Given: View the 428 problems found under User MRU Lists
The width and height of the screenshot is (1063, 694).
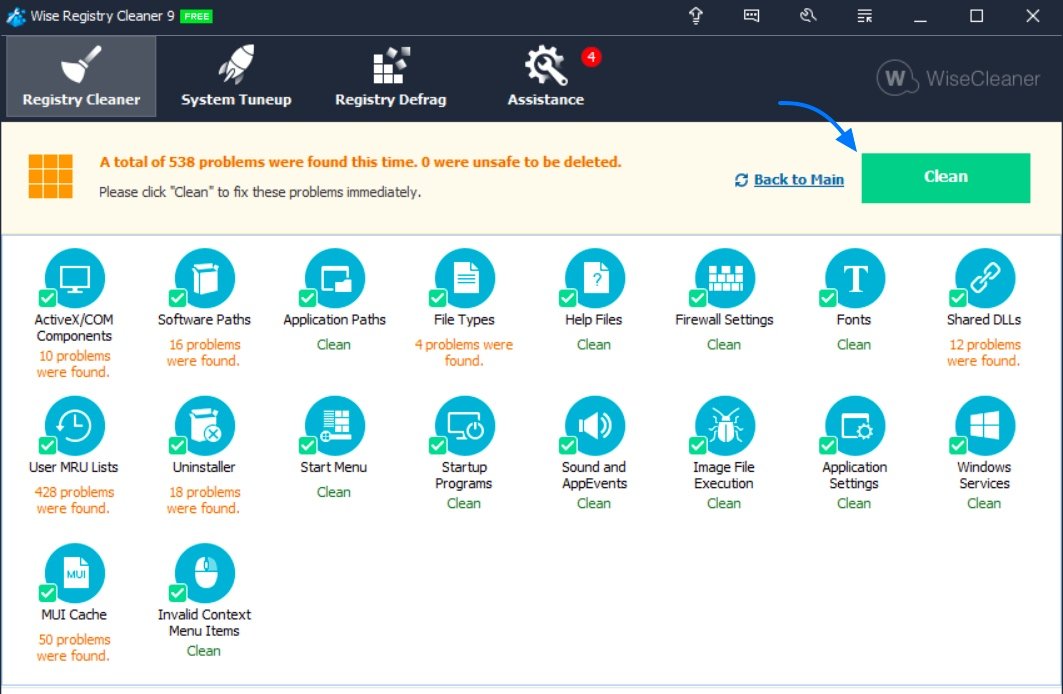Looking at the screenshot, I should pos(74,500).
